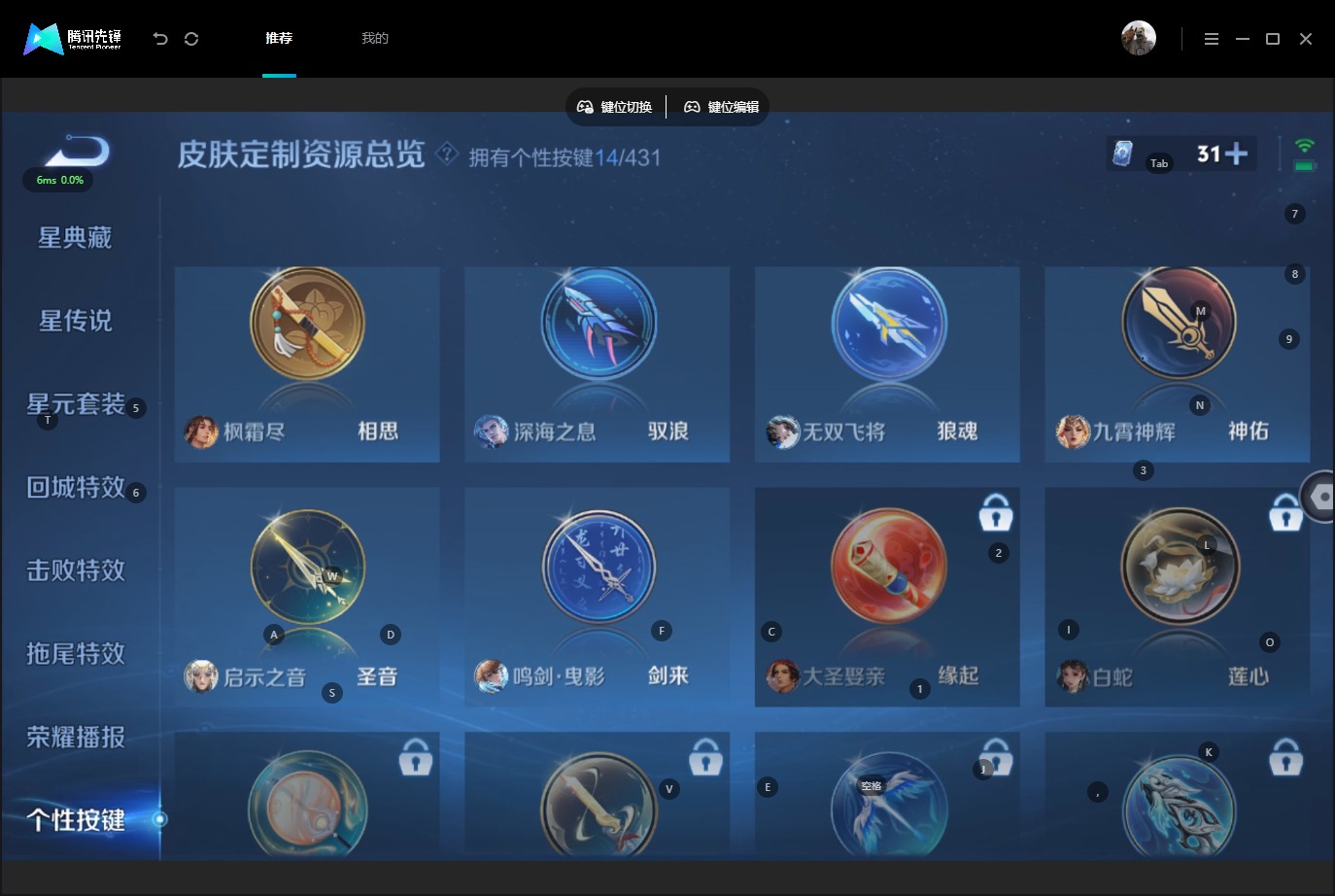Open the 我的 tab
1335x896 pixels.
click(375, 38)
